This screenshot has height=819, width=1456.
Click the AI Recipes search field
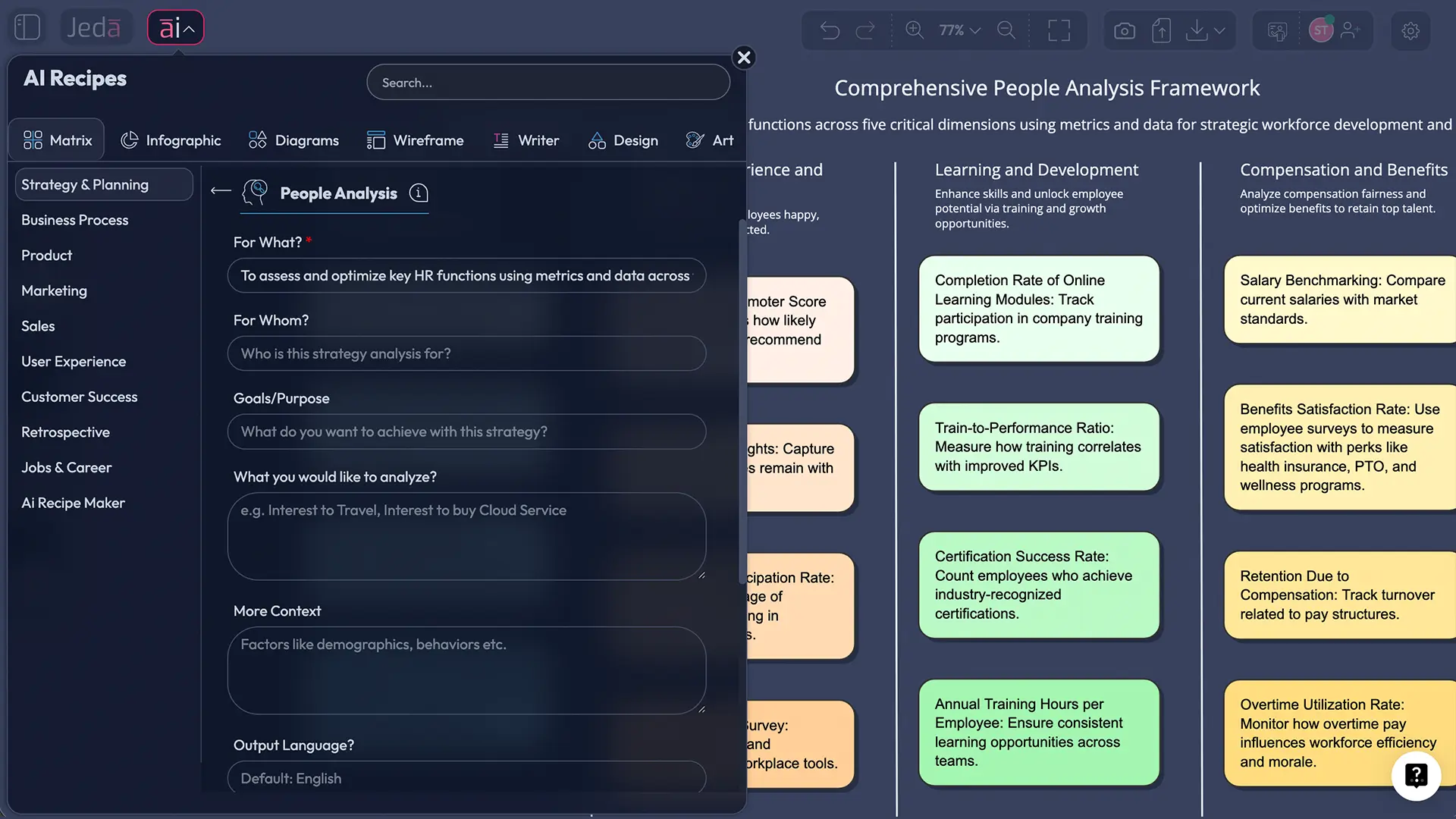548,82
